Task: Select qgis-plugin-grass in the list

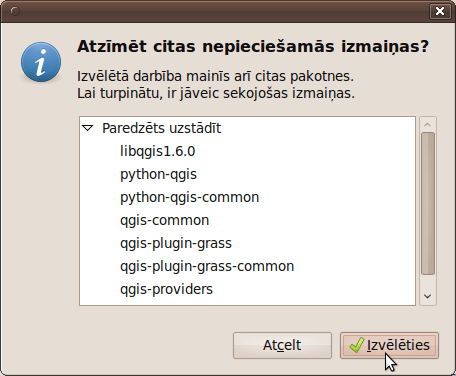Action: pos(247,243)
